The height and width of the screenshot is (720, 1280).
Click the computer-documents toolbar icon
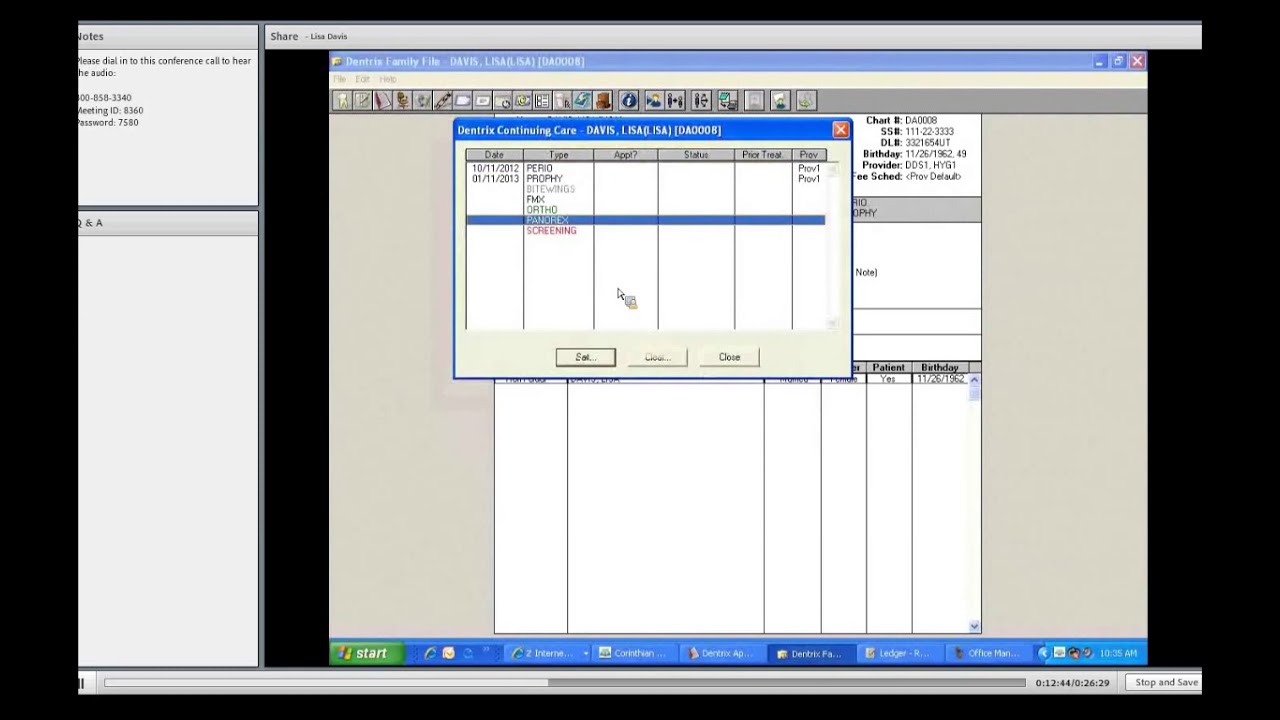728,100
